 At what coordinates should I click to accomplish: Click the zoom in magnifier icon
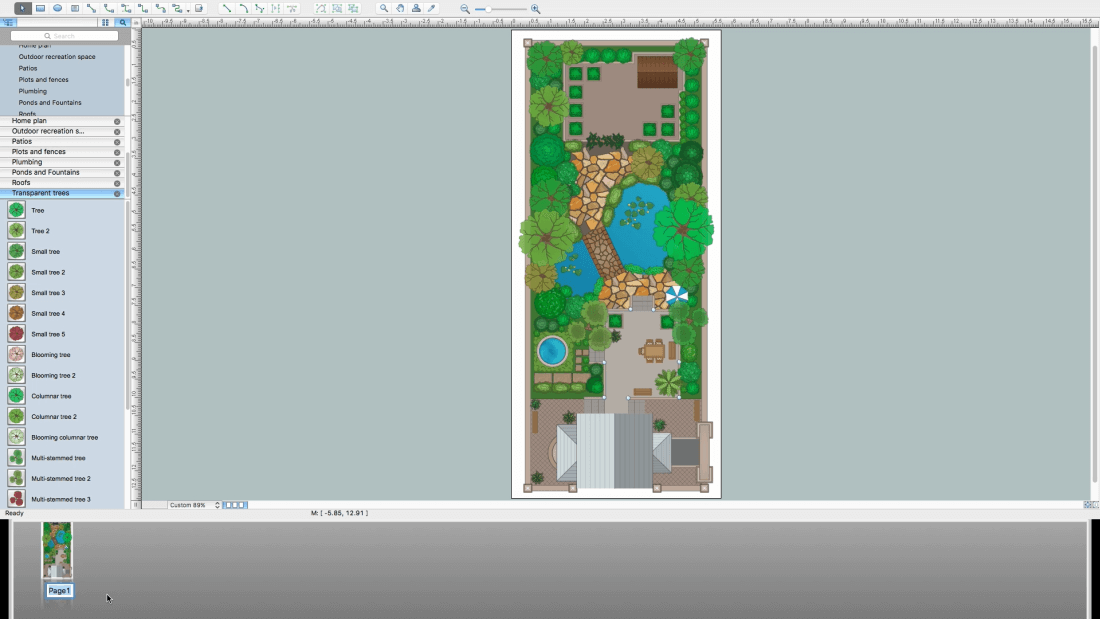tap(535, 9)
